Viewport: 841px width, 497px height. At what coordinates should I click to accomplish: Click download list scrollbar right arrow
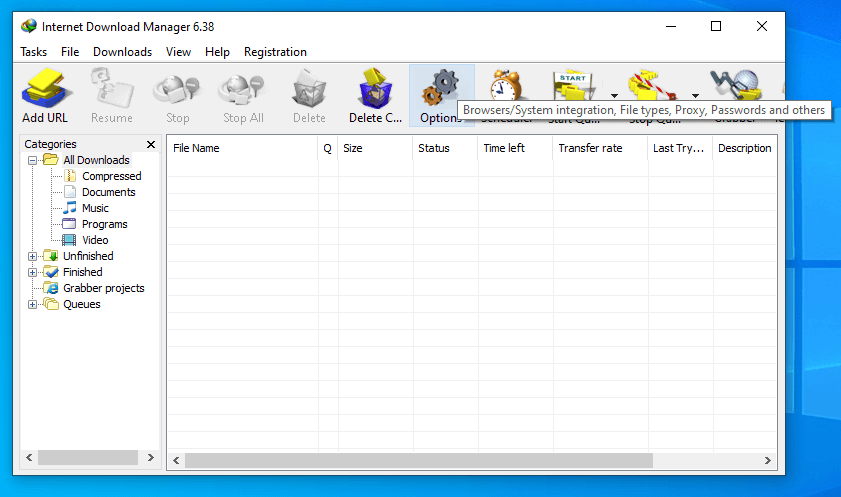768,461
